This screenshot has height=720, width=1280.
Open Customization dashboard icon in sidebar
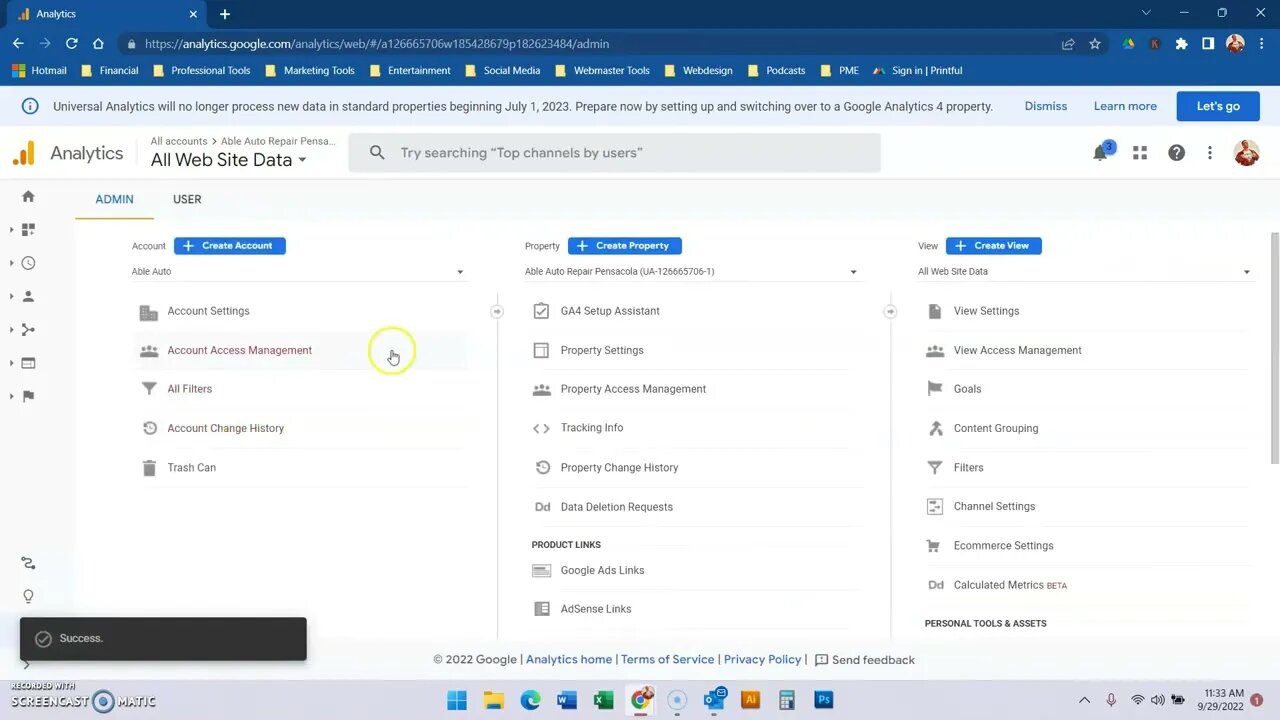click(x=28, y=230)
